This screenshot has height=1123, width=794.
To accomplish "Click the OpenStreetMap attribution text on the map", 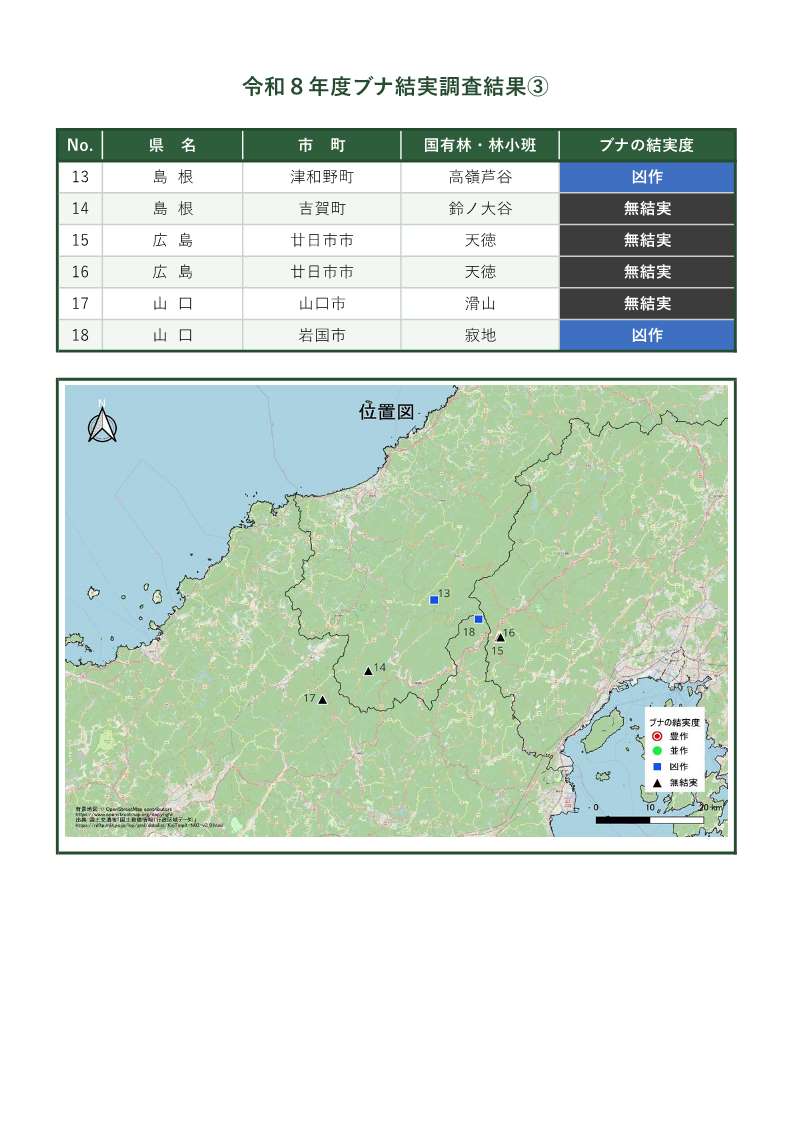I will (x=124, y=809).
